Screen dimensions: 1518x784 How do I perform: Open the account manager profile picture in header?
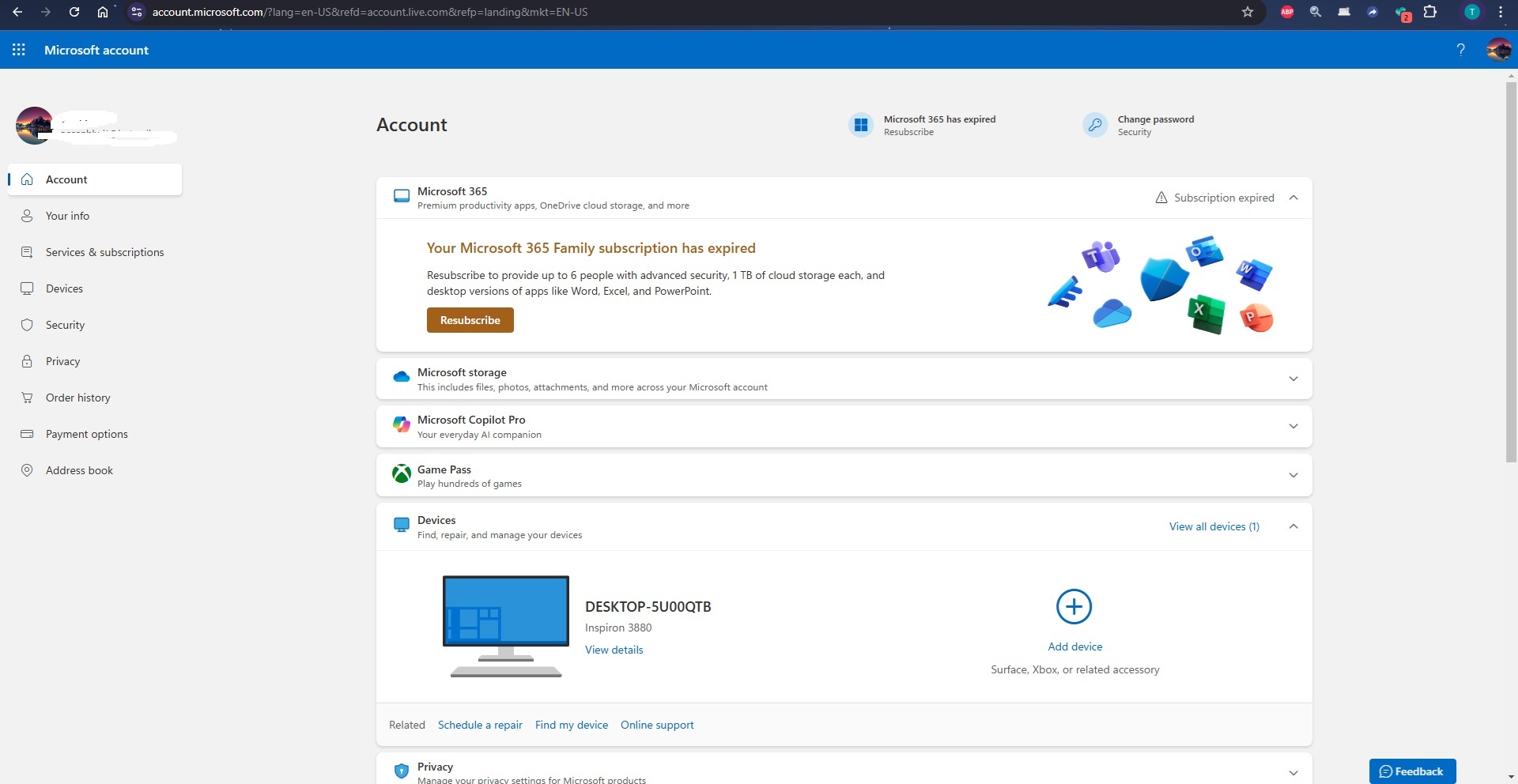click(x=1498, y=50)
